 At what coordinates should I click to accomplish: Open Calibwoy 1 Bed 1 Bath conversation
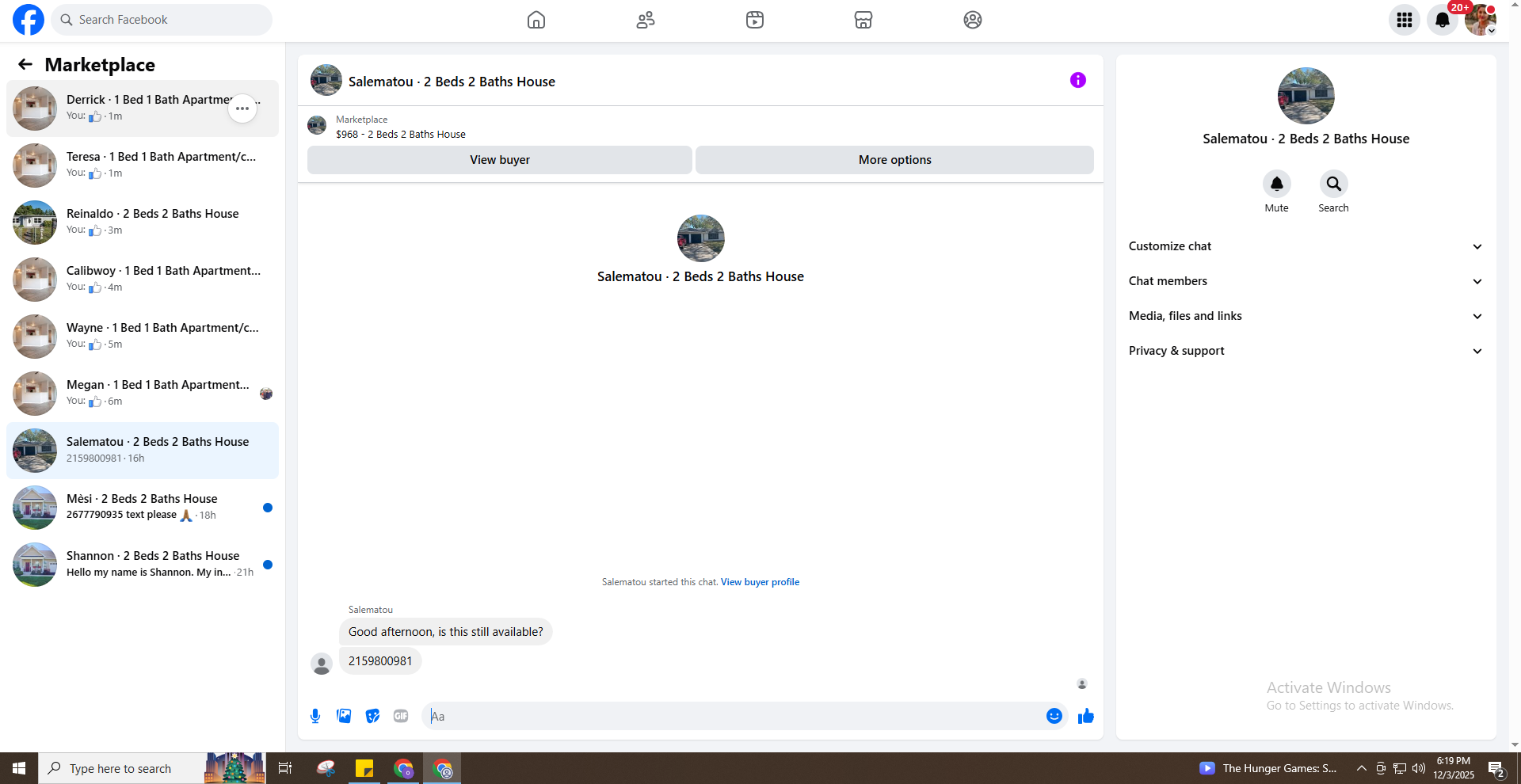click(143, 280)
